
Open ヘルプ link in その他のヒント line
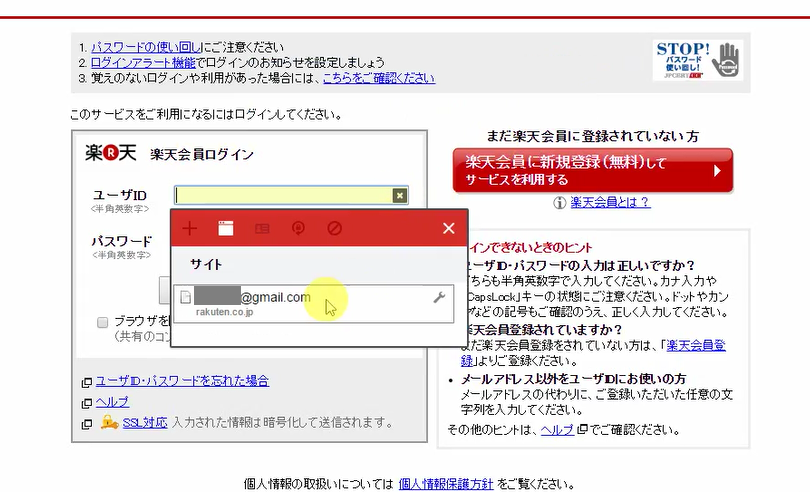click(x=557, y=430)
